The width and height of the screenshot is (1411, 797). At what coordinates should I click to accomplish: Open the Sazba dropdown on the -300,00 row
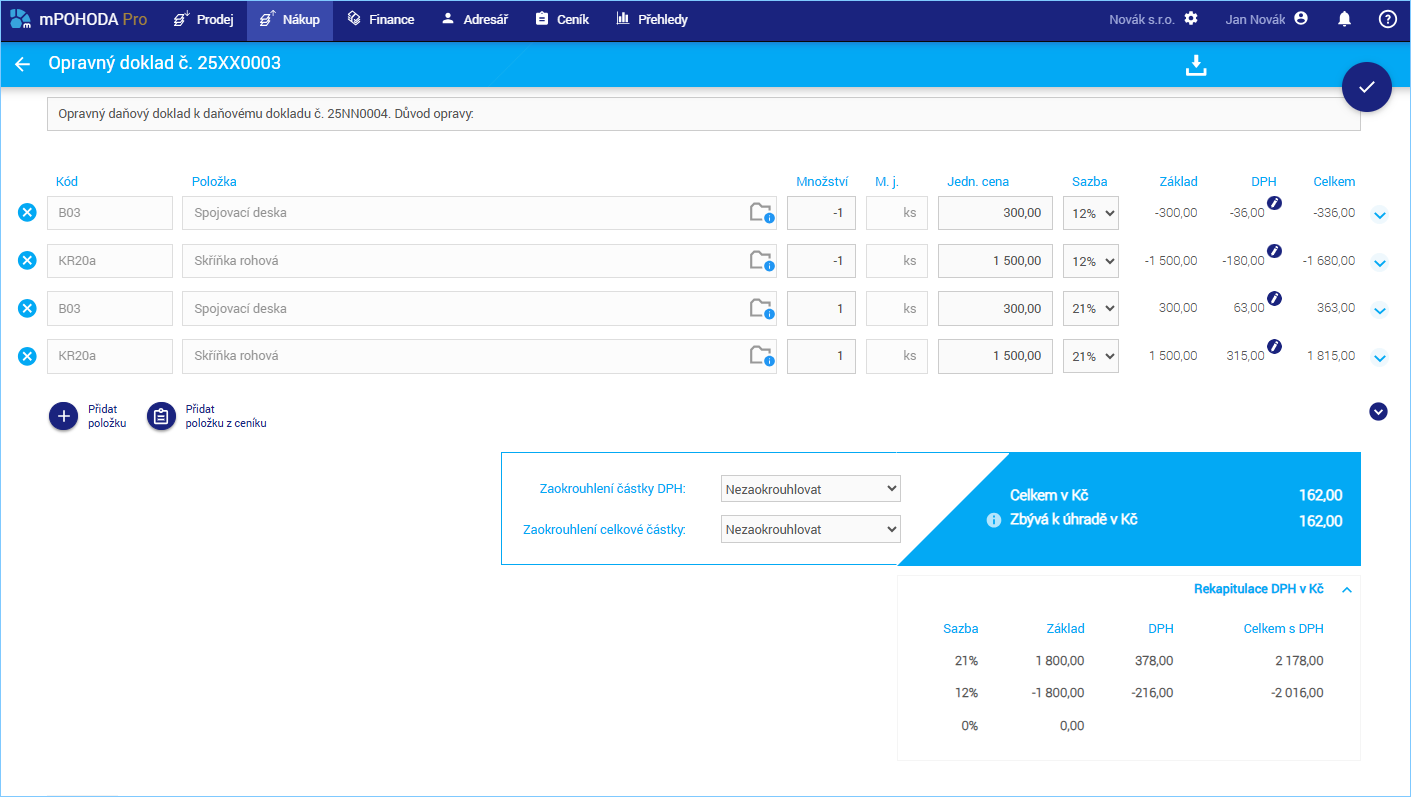pos(1091,213)
